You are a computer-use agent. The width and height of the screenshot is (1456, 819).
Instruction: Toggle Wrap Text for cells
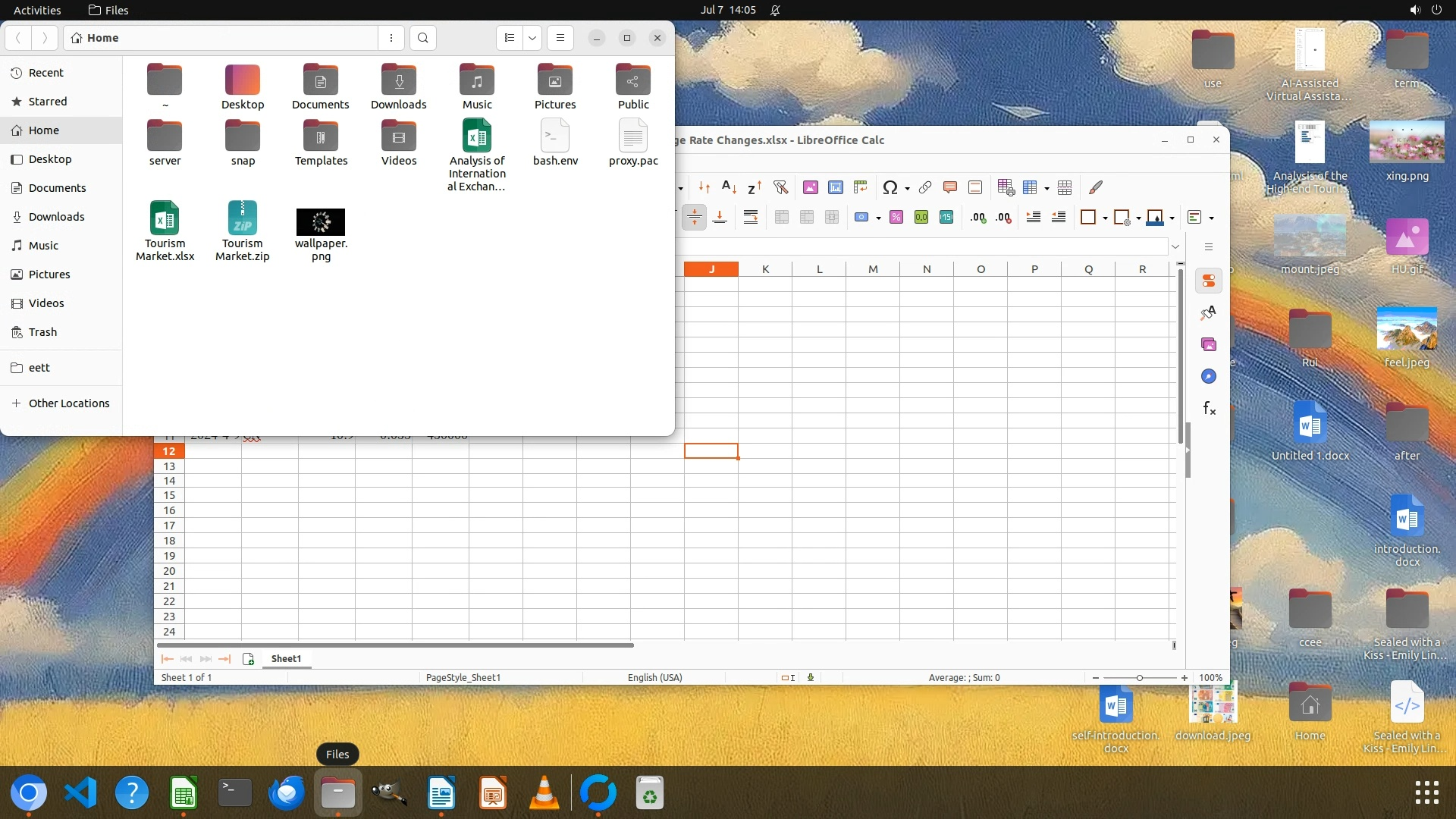pos(750,218)
